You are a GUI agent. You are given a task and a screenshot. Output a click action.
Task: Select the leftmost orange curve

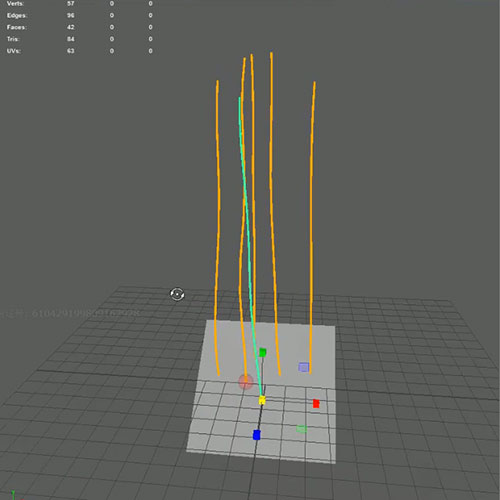(218, 227)
